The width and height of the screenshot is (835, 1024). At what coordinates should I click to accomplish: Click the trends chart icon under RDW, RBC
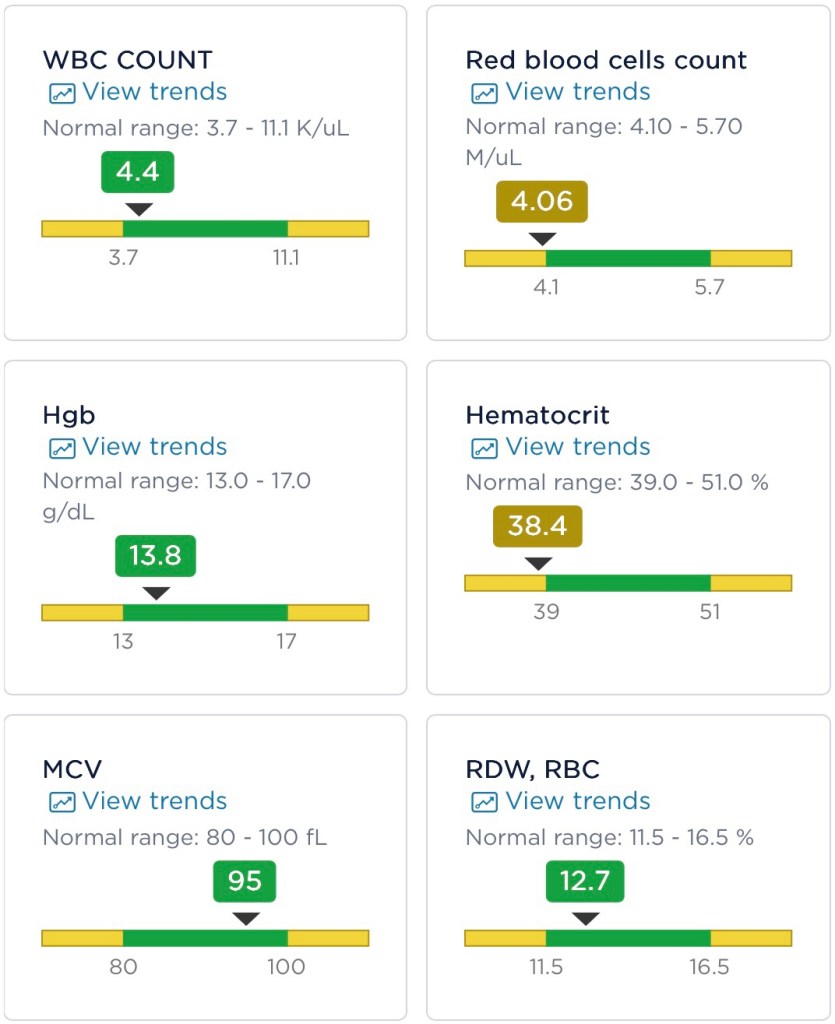[x=485, y=802]
